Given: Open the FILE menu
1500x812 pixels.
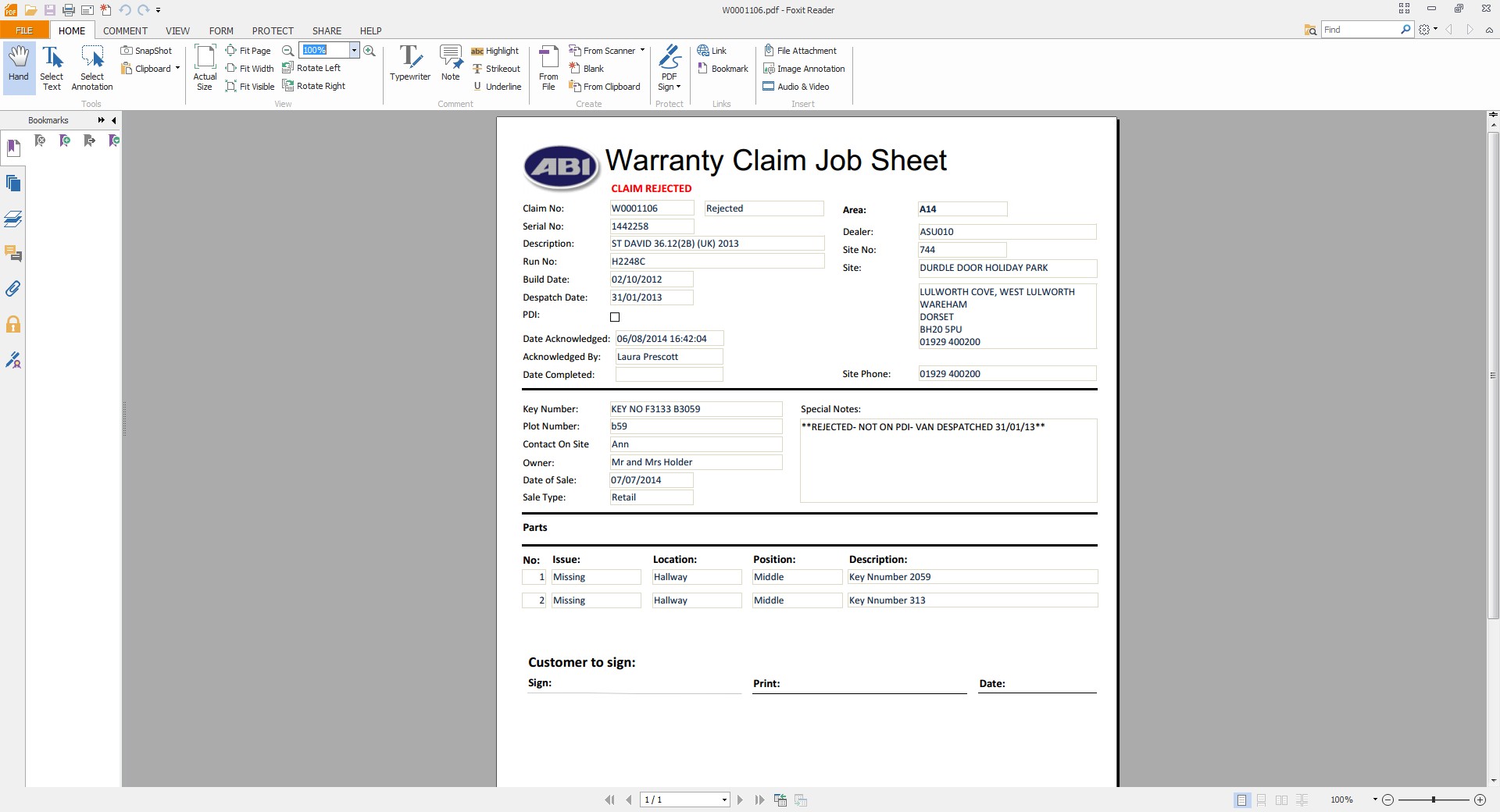Looking at the screenshot, I should 24,30.
